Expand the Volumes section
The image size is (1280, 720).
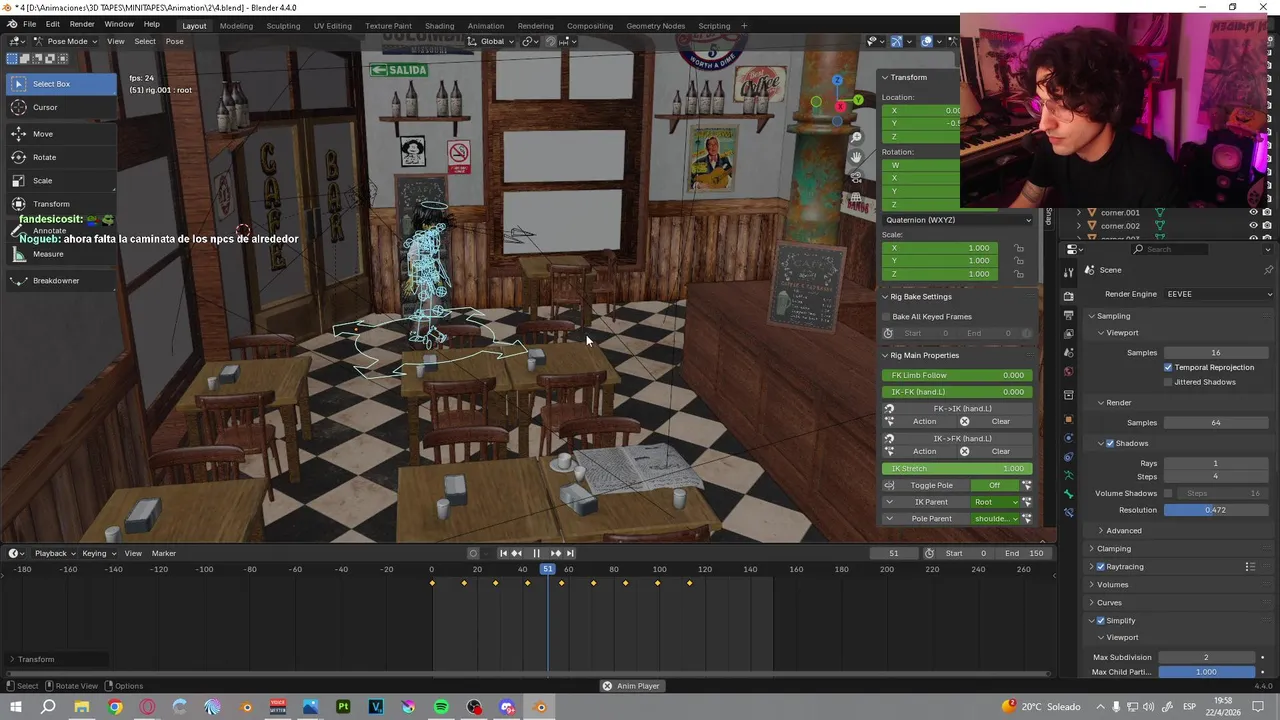tap(1112, 585)
